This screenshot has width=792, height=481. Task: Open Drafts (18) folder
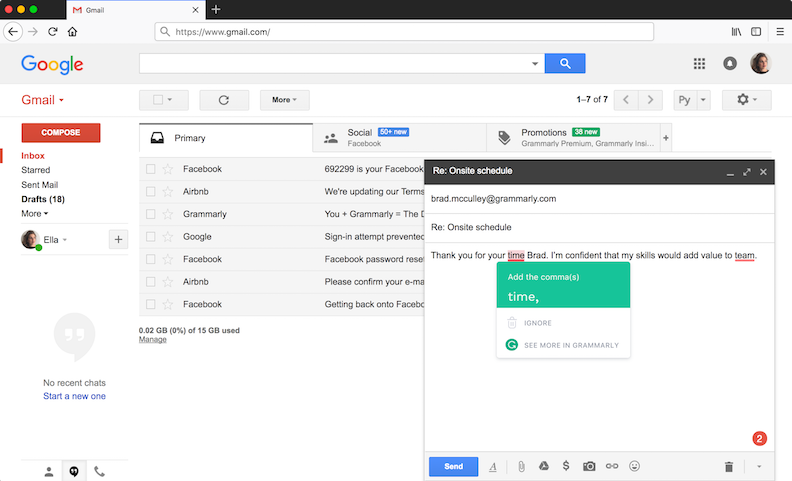[x=43, y=199]
